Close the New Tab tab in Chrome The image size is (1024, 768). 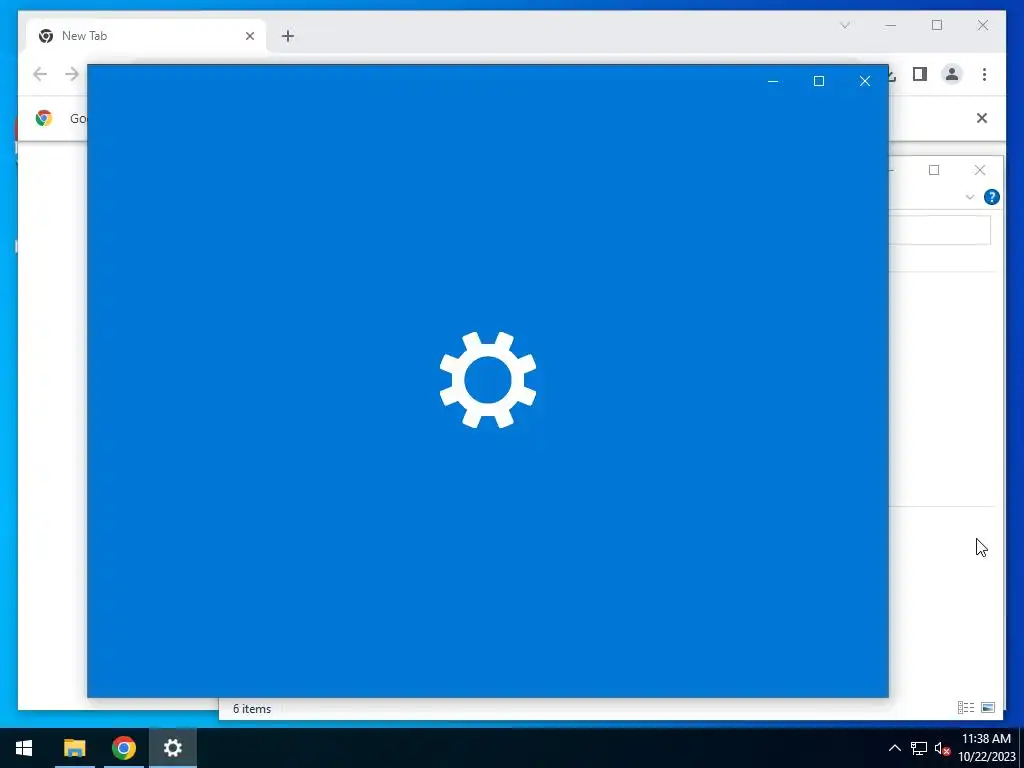(x=249, y=36)
